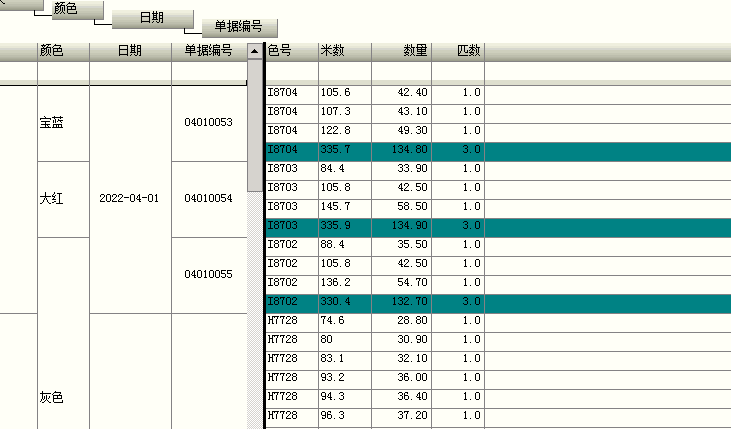Image resolution: width=731 pixels, height=429 pixels.
Task: Select the 134.80 quantity subtotal cell
Action: click(402, 150)
